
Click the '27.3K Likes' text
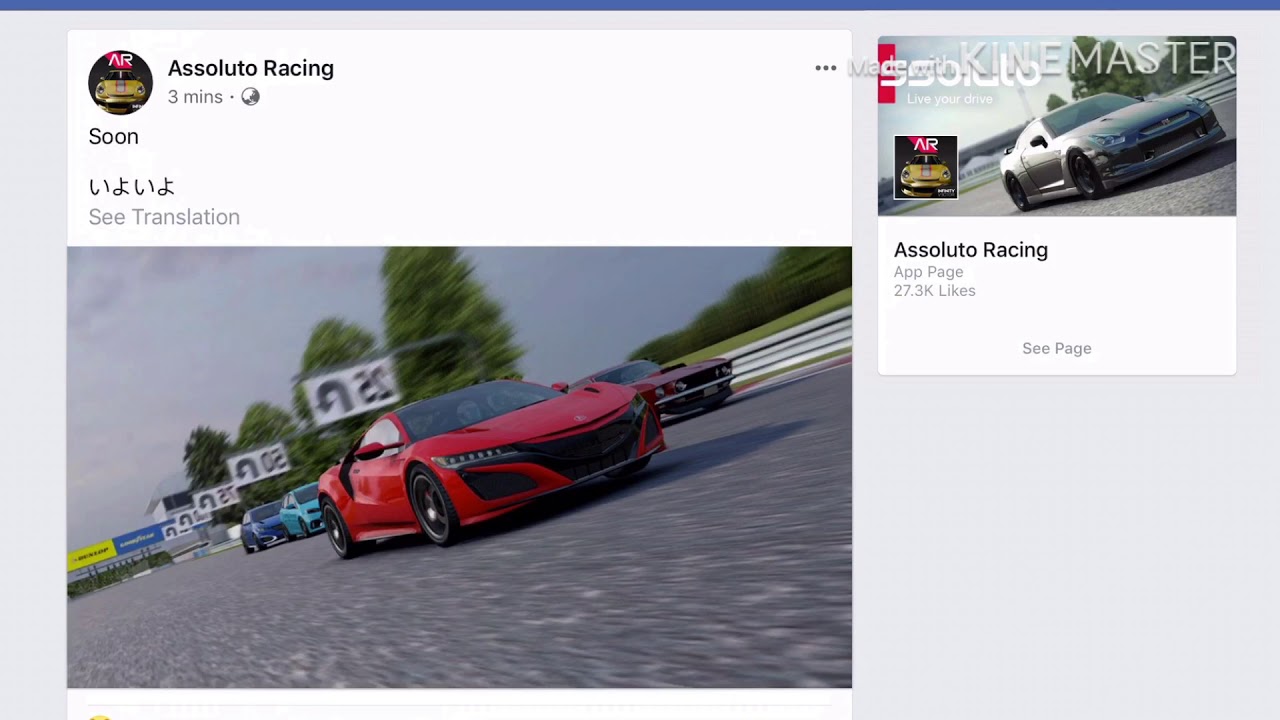pos(935,291)
